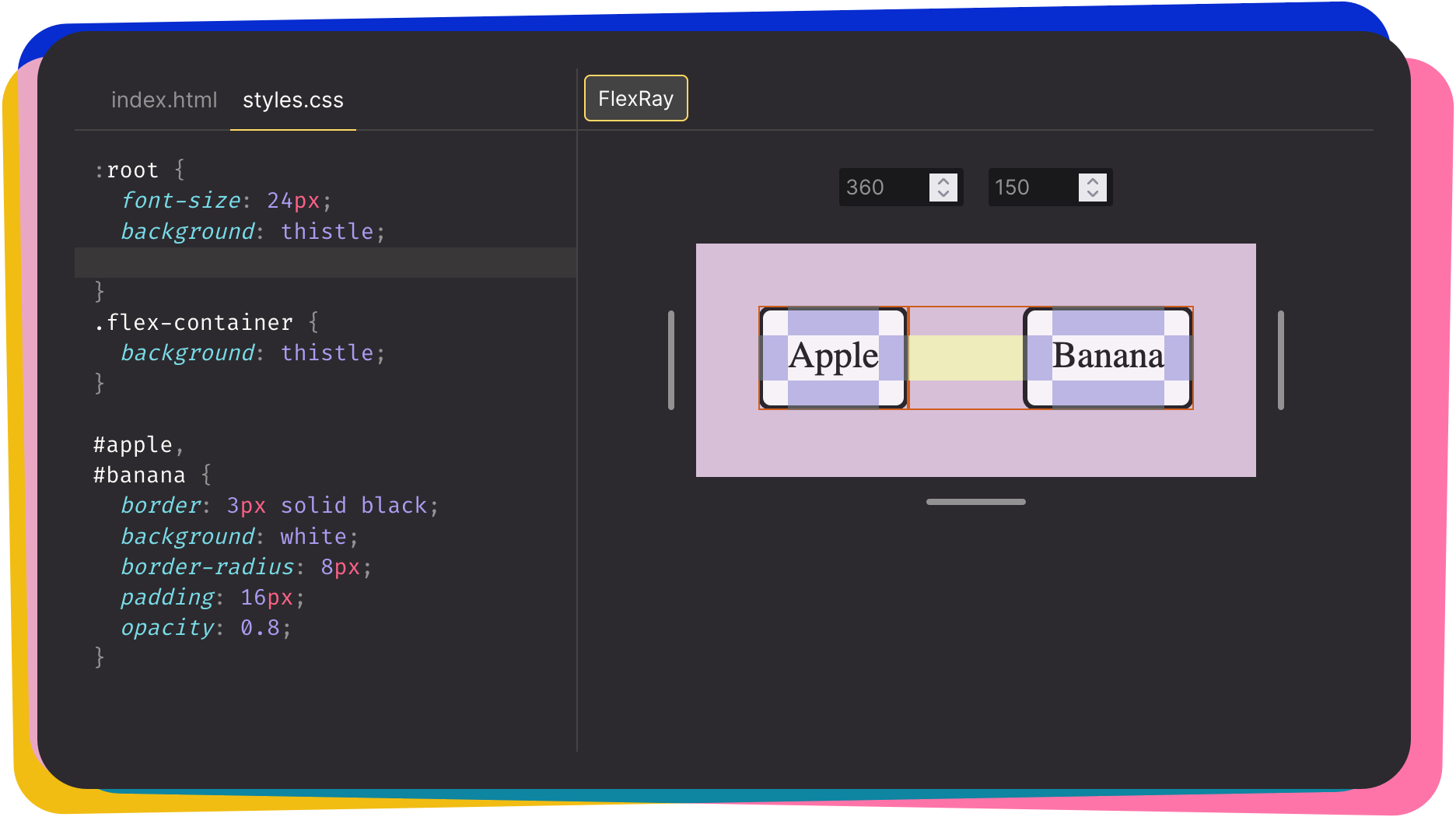Select the Banana flex item in the preview

(x=1108, y=357)
